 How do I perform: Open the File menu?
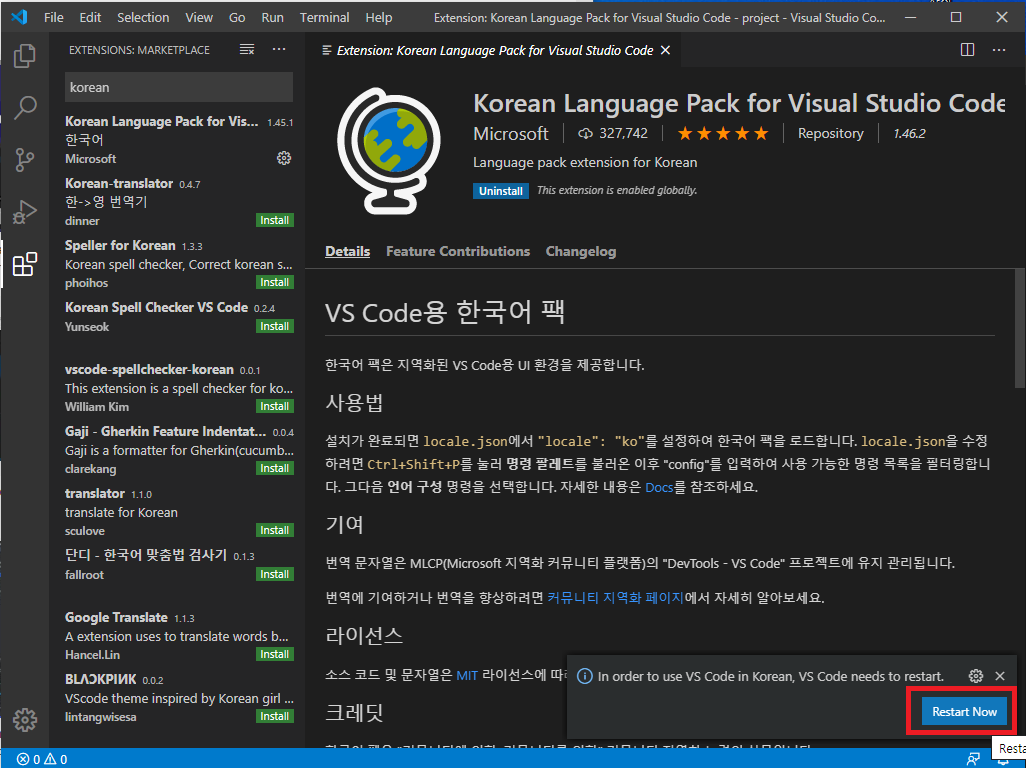(54, 18)
